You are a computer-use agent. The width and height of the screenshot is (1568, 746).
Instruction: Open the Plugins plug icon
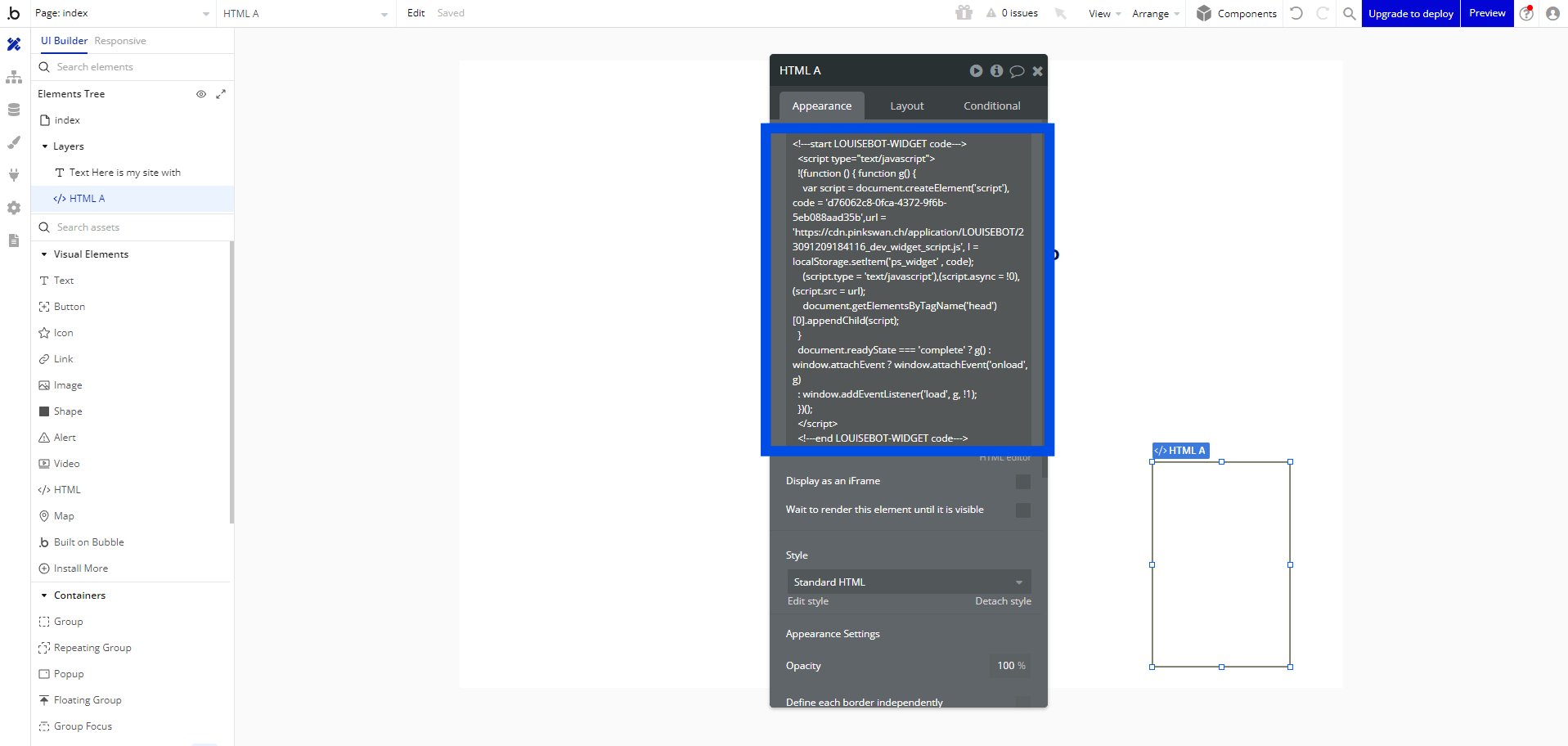tap(14, 174)
